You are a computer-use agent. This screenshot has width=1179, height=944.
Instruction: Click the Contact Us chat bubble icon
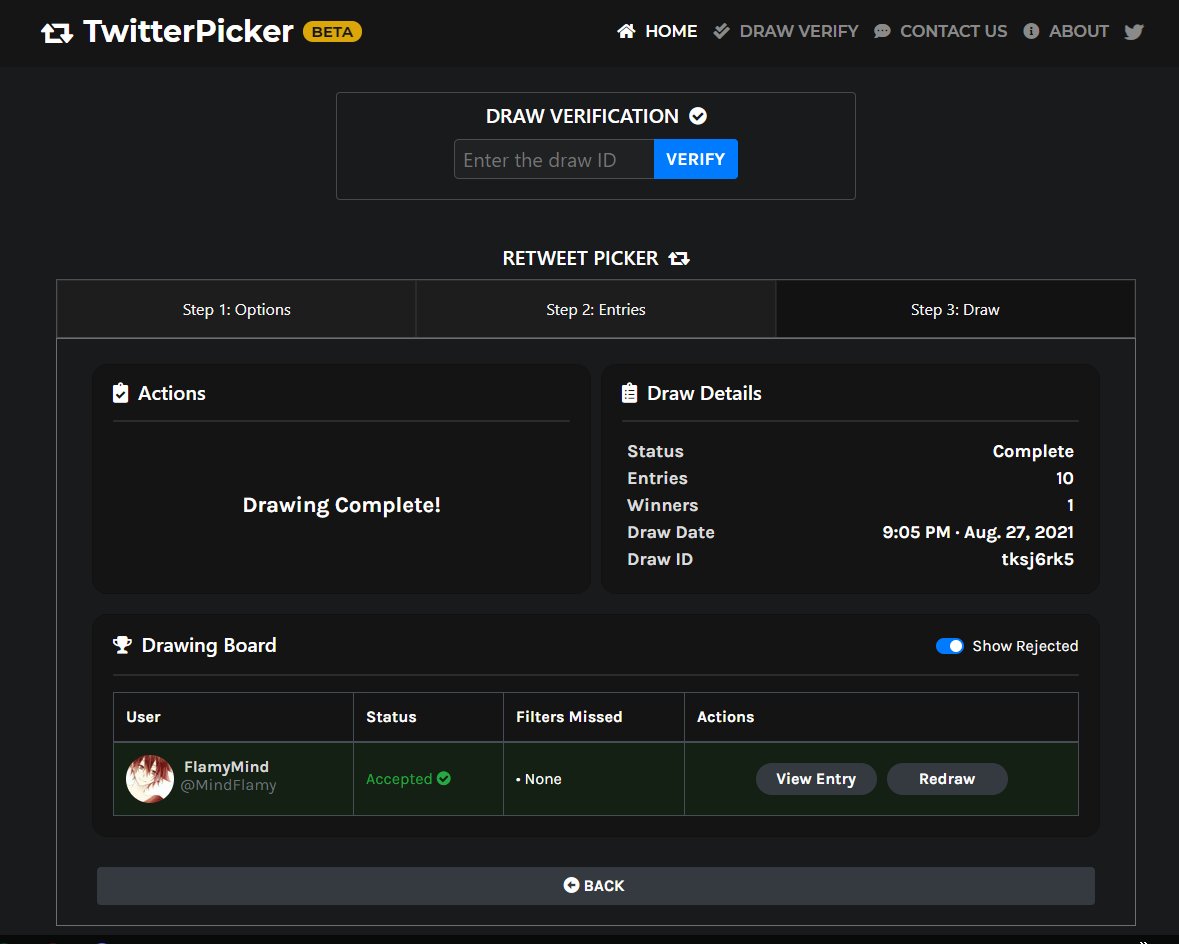click(x=882, y=31)
